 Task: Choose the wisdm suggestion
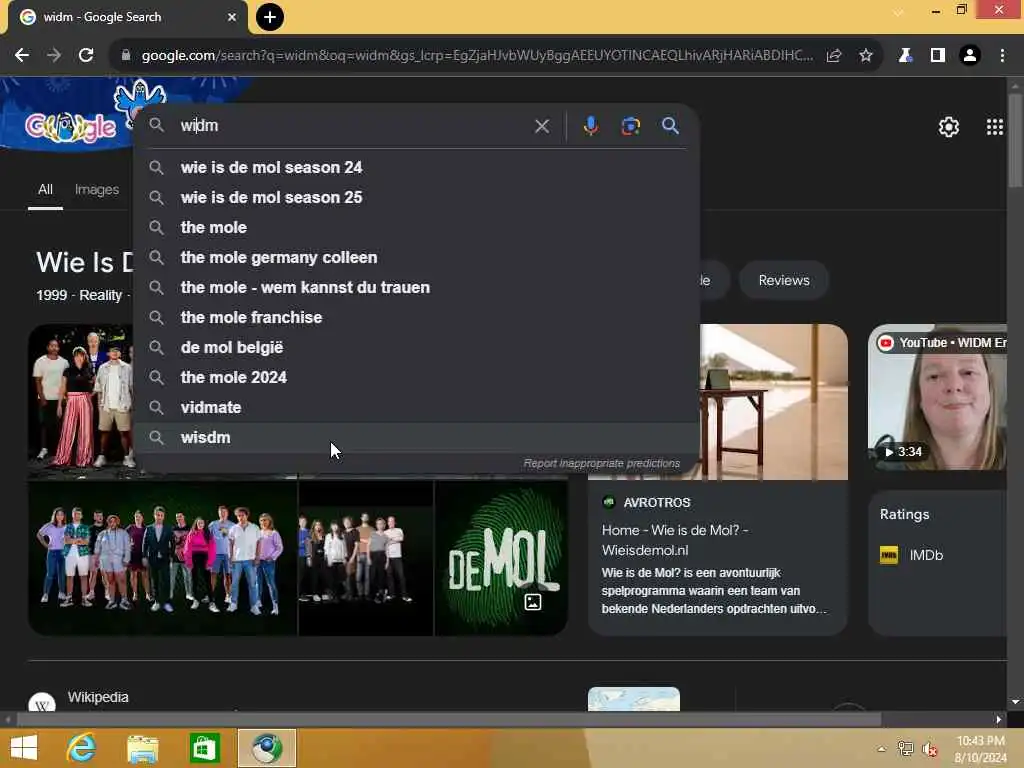[x=417, y=438]
